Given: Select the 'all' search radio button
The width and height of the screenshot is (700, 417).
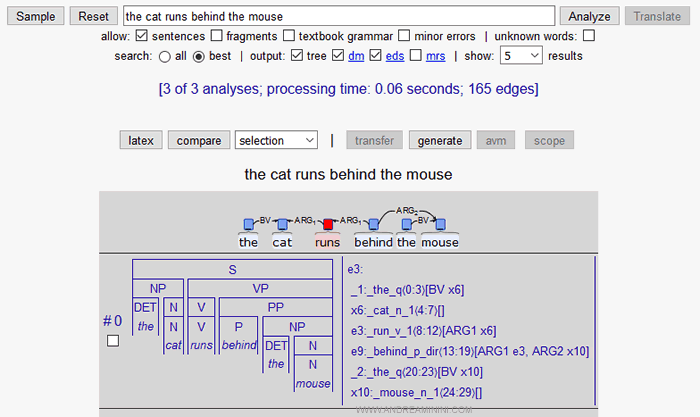Looking at the screenshot, I should pyautogui.click(x=164, y=57).
